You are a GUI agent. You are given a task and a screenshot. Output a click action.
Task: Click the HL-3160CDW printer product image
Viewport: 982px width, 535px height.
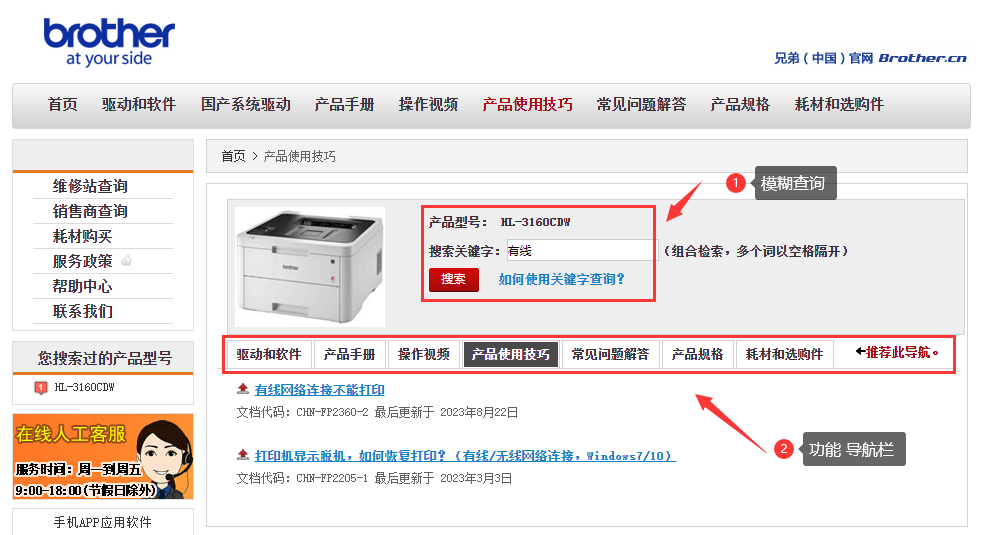(310, 267)
